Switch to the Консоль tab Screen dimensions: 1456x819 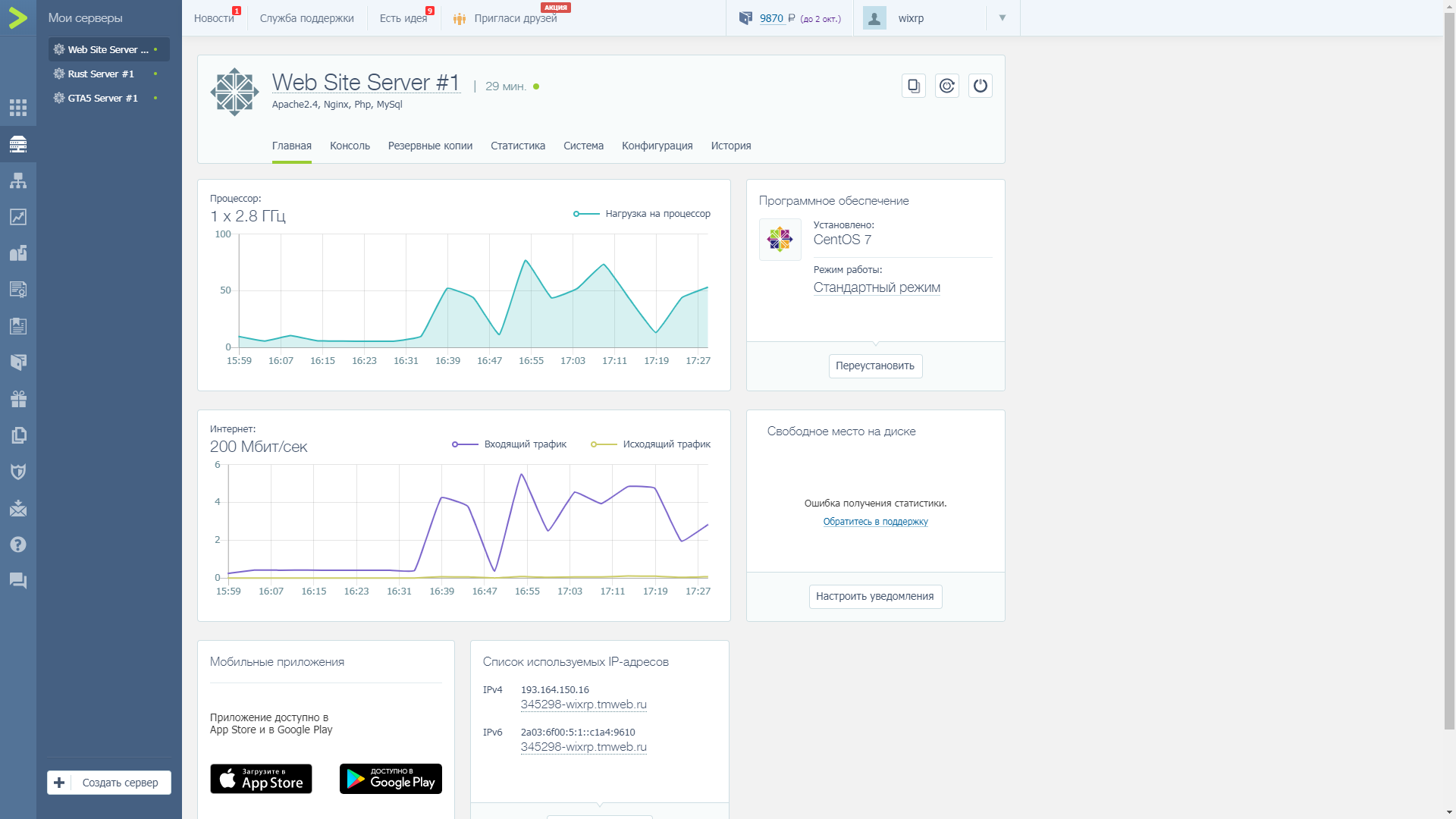coord(350,146)
